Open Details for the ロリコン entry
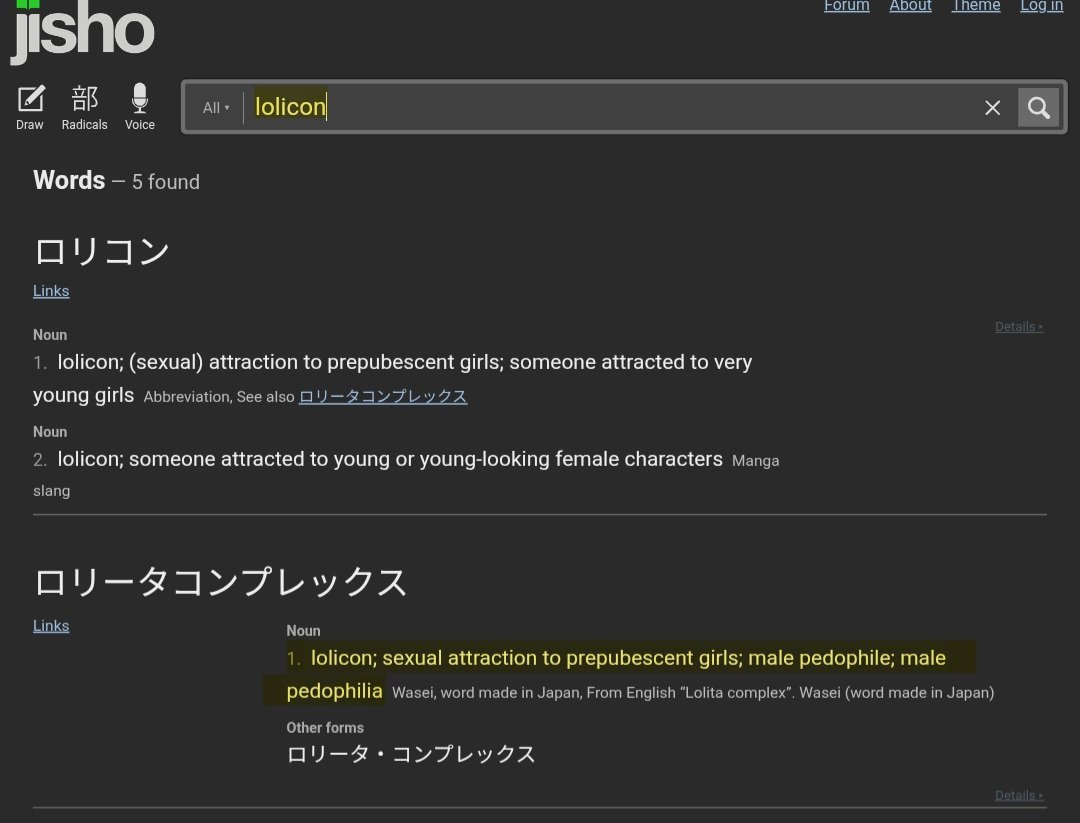Screen dimensions: 1080x823 [1019, 326]
